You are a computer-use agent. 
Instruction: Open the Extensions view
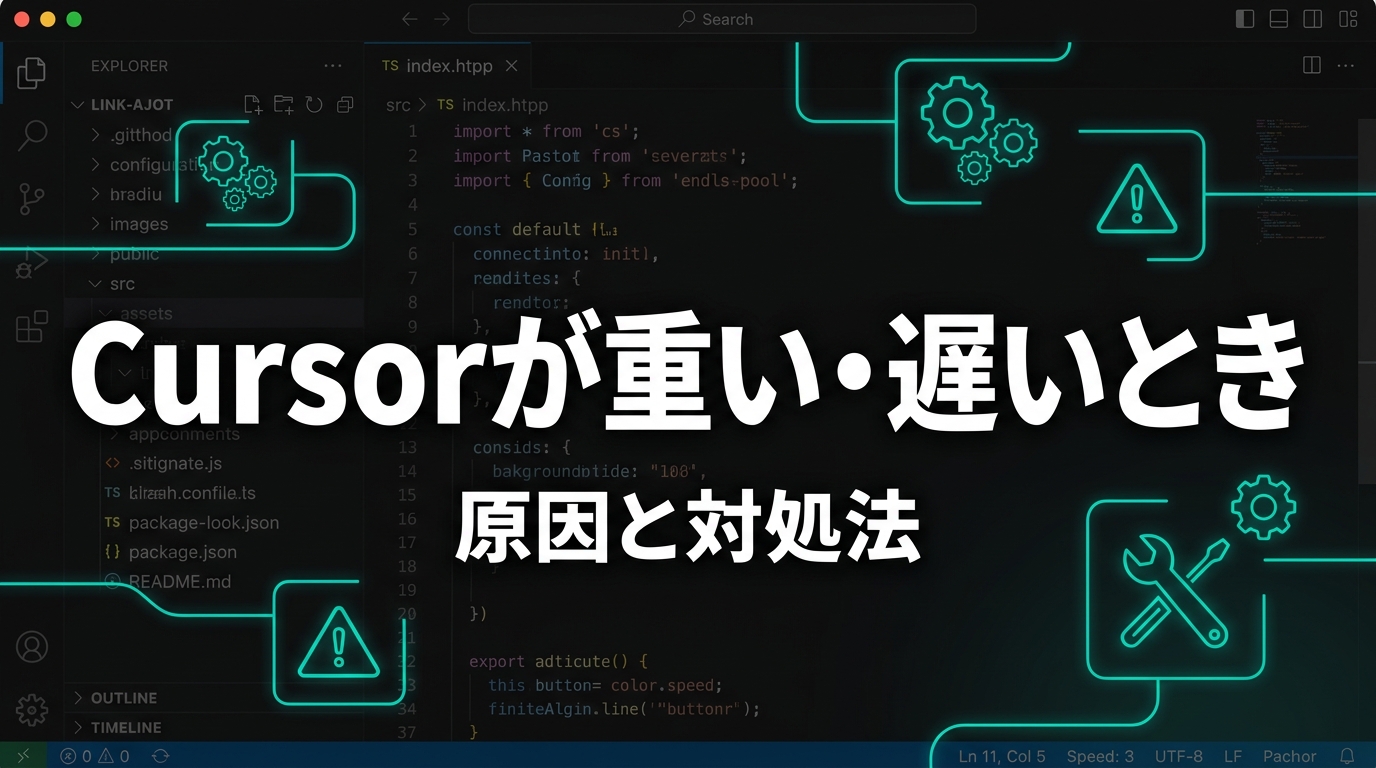pos(32,327)
